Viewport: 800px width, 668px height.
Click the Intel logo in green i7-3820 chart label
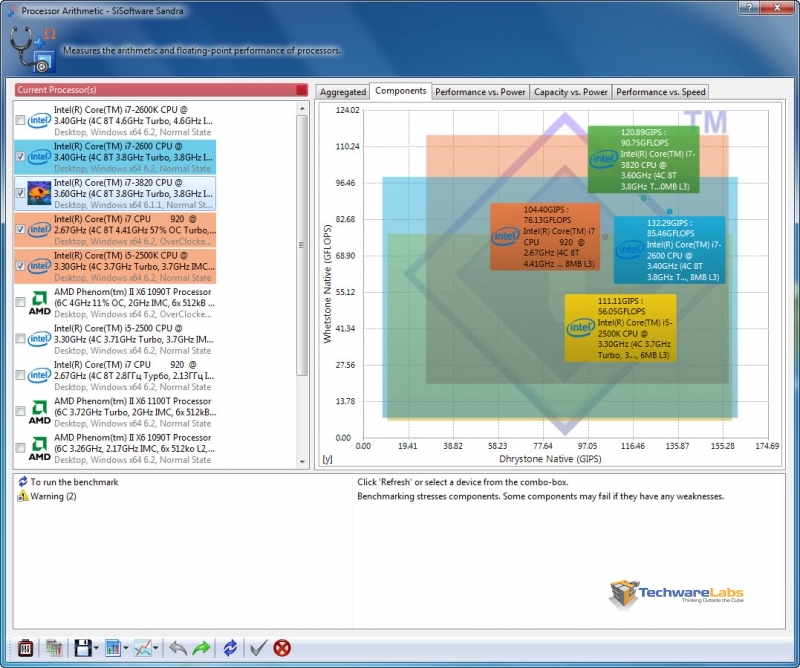click(604, 159)
